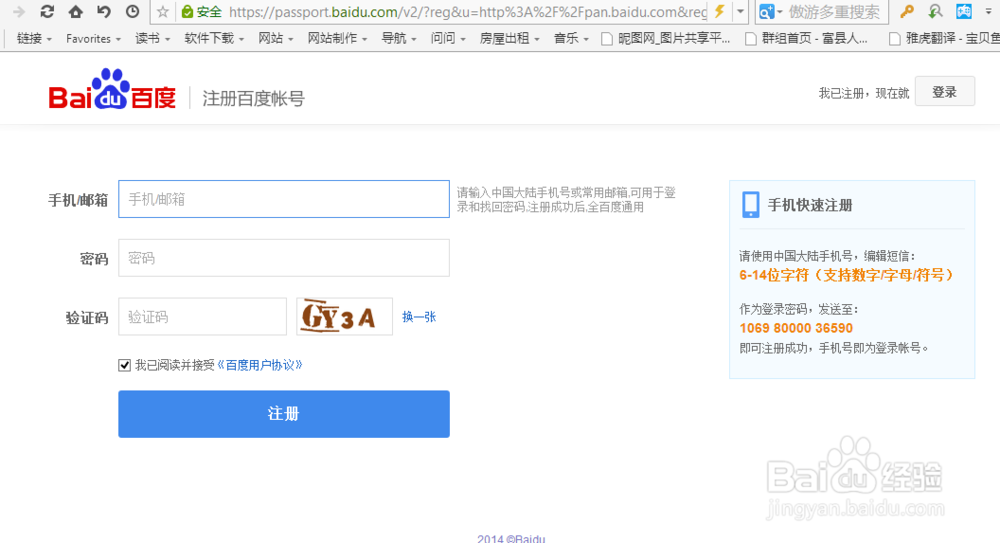The height and width of the screenshot is (543, 1000).
Task: Open the 音乐 bookmarks folder
Action: point(571,38)
